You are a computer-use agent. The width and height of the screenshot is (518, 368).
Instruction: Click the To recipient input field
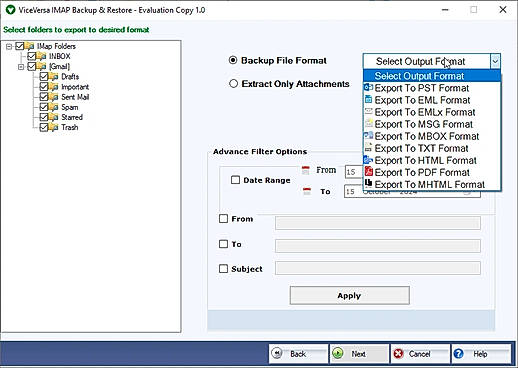[378, 246]
